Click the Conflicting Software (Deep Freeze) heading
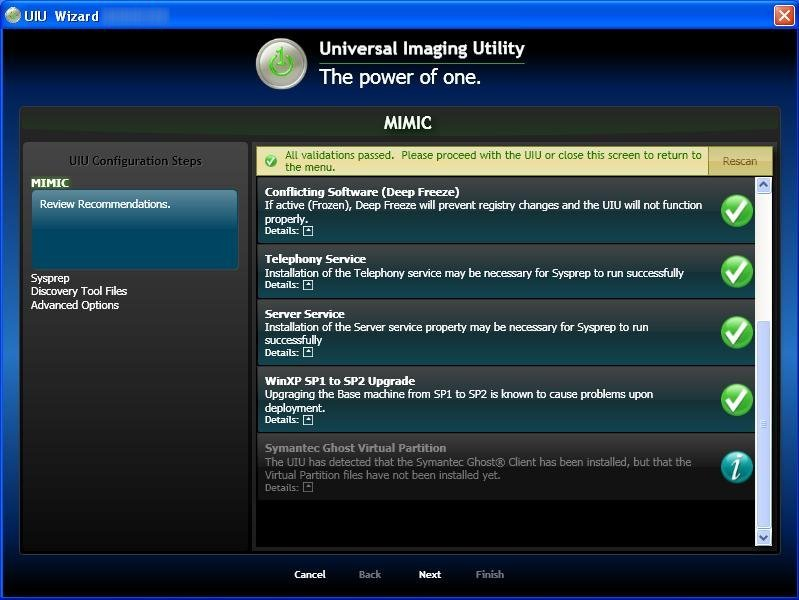799x600 pixels. pos(362,192)
